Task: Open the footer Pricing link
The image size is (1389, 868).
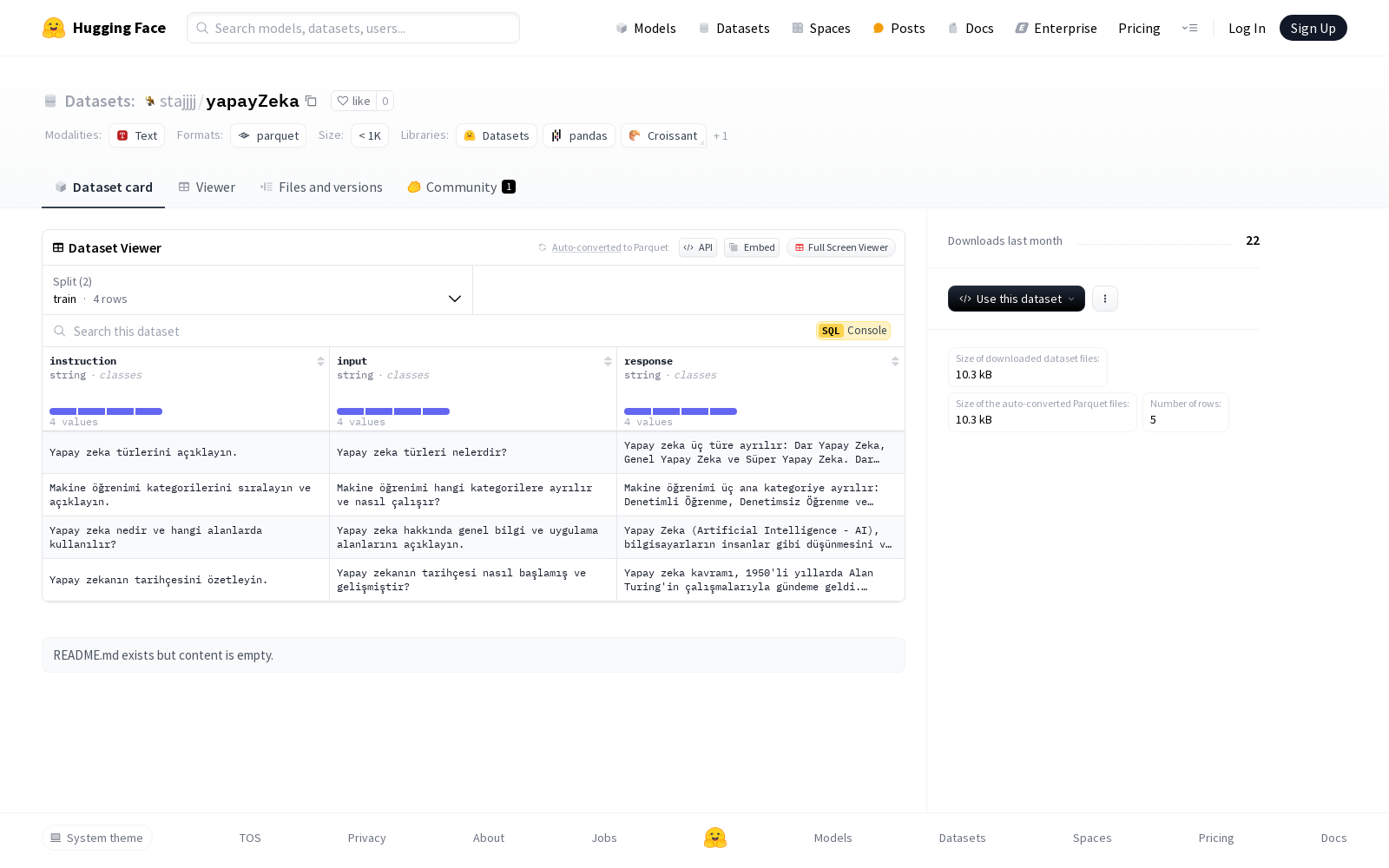Action: point(1216,838)
